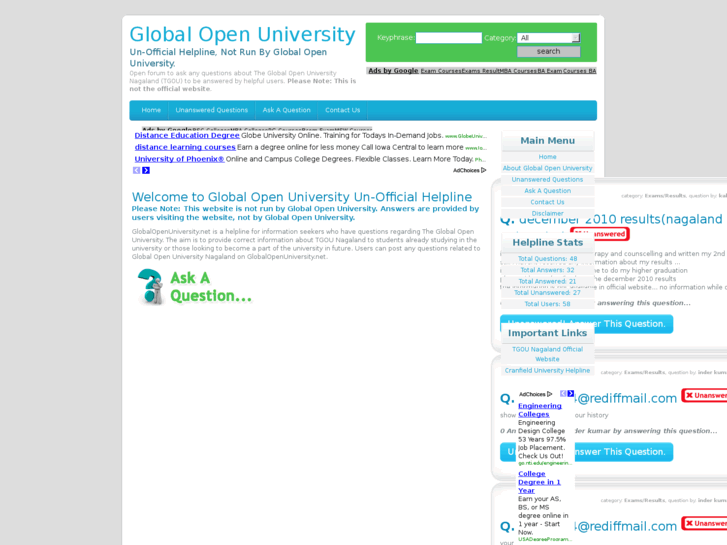The image size is (727, 545).
Task: Click 'Total Users: 58' stat
Action: [x=548, y=304]
